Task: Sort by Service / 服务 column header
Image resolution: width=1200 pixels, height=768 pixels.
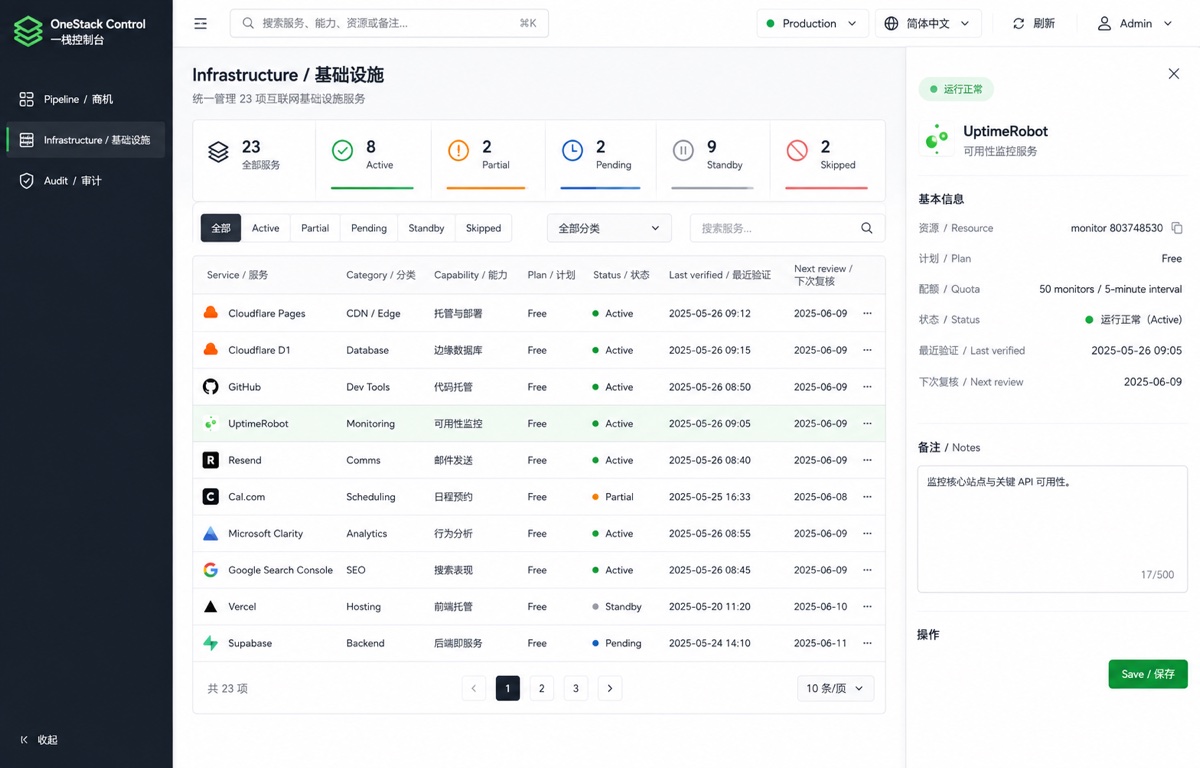Action: pos(237,275)
